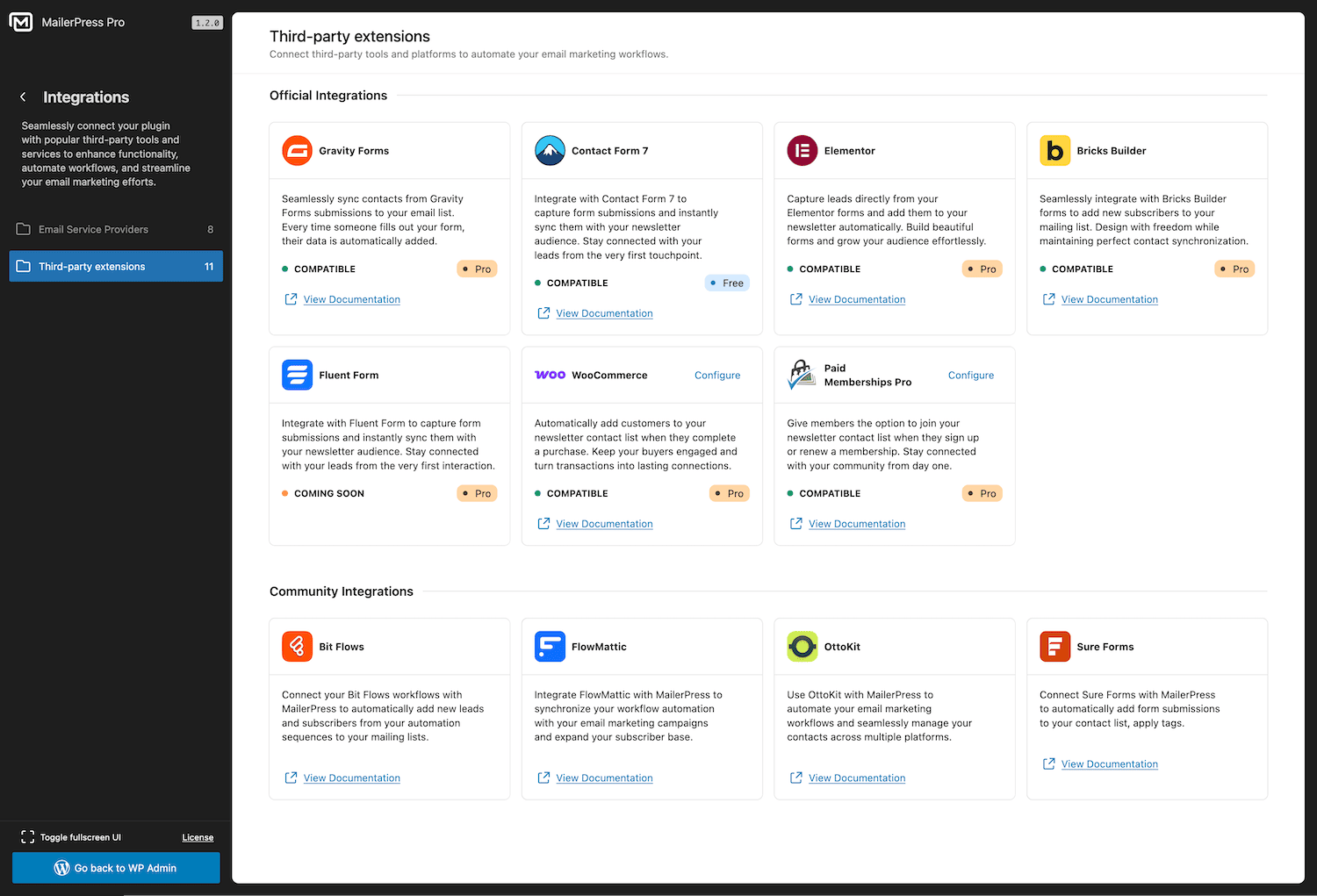Click the Contact Form 7 icon

tap(550, 150)
